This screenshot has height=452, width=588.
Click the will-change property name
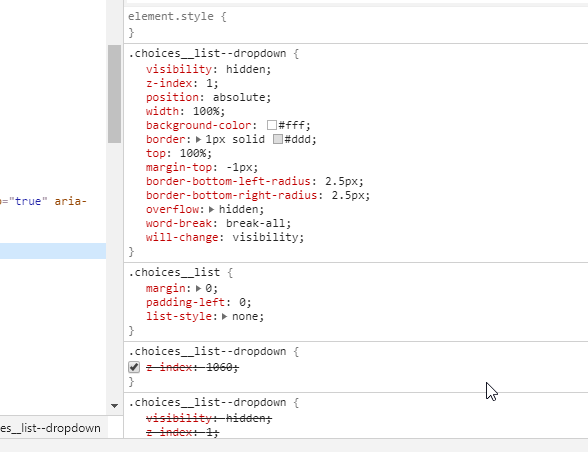(x=182, y=237)
